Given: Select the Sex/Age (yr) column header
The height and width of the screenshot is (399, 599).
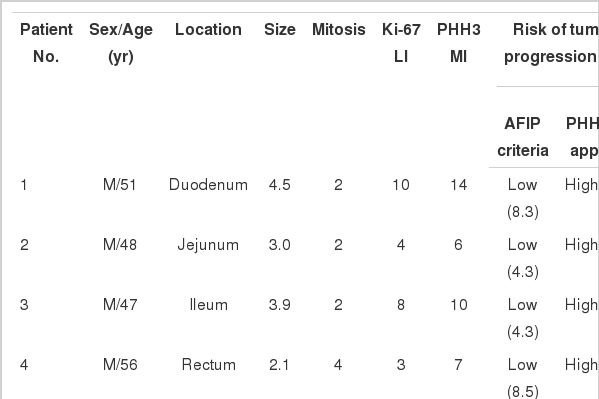Looking at the screenshot, I should point(121,43).
